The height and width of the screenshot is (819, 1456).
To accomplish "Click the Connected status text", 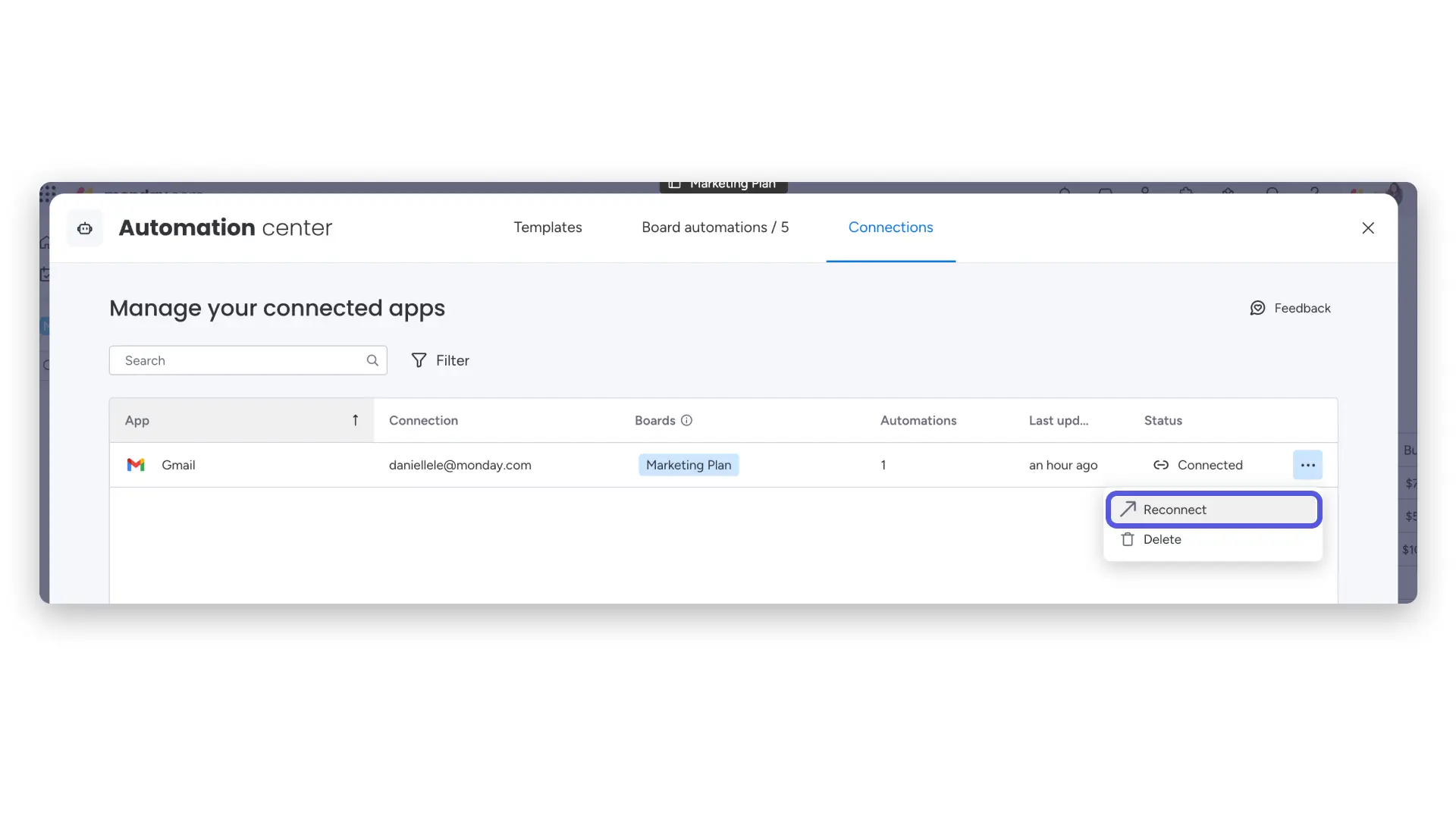I will [x=1210, y=465].
